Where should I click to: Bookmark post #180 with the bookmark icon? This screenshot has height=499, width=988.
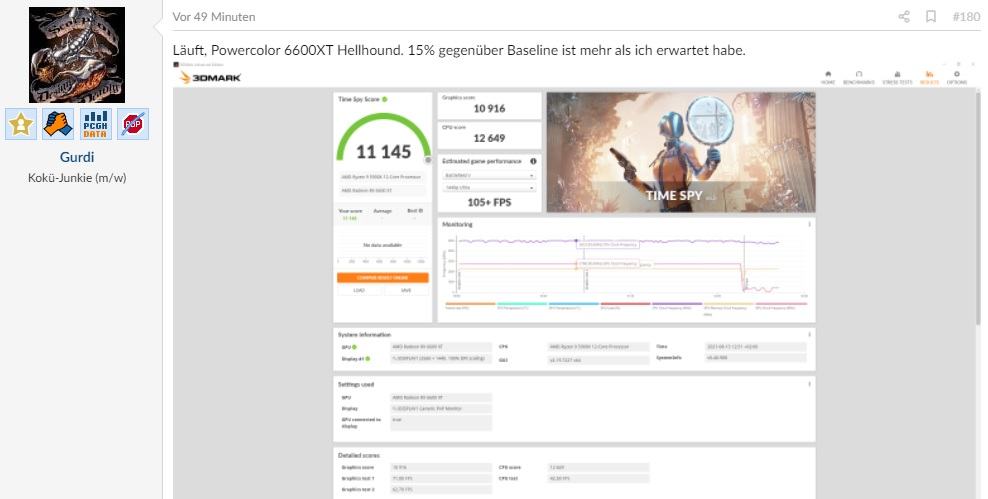coord(931,16)
